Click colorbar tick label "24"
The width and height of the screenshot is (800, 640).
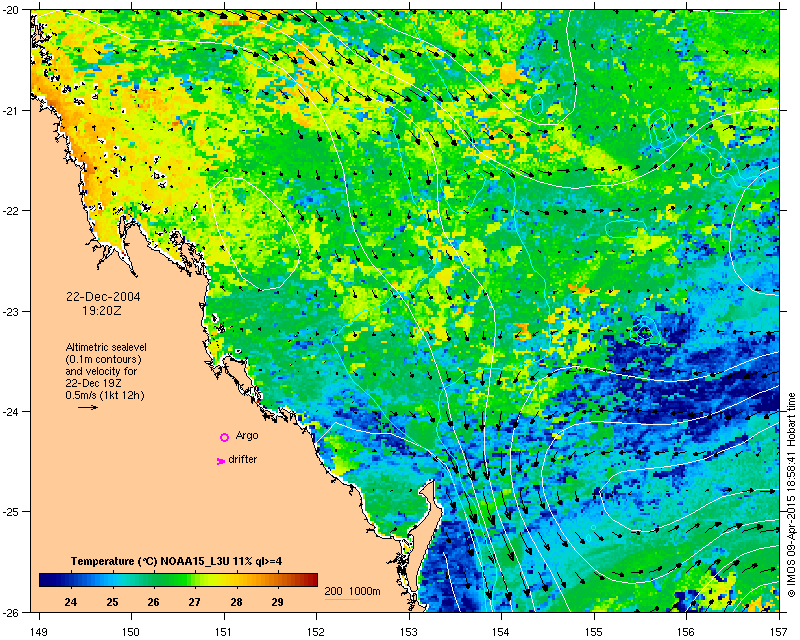[x=71, y=602]
